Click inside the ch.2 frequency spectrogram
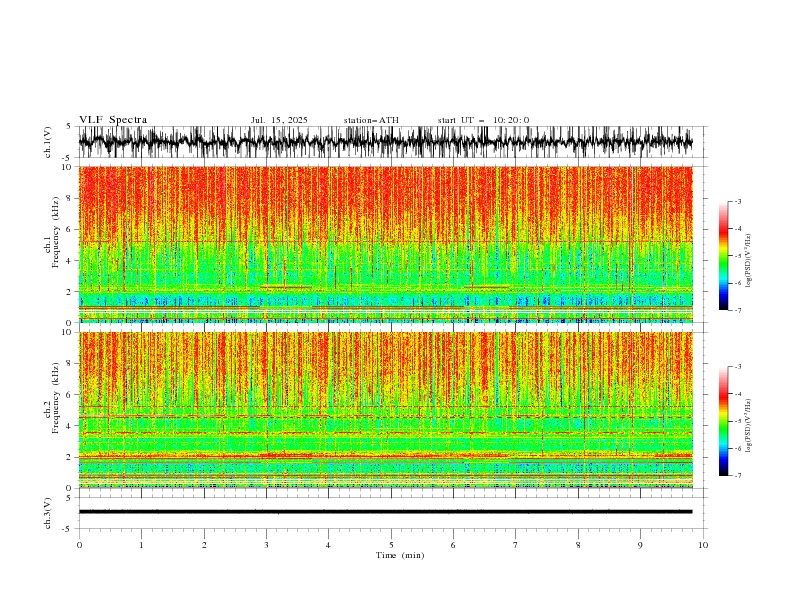The image size is (792, 612). [385, 410]
